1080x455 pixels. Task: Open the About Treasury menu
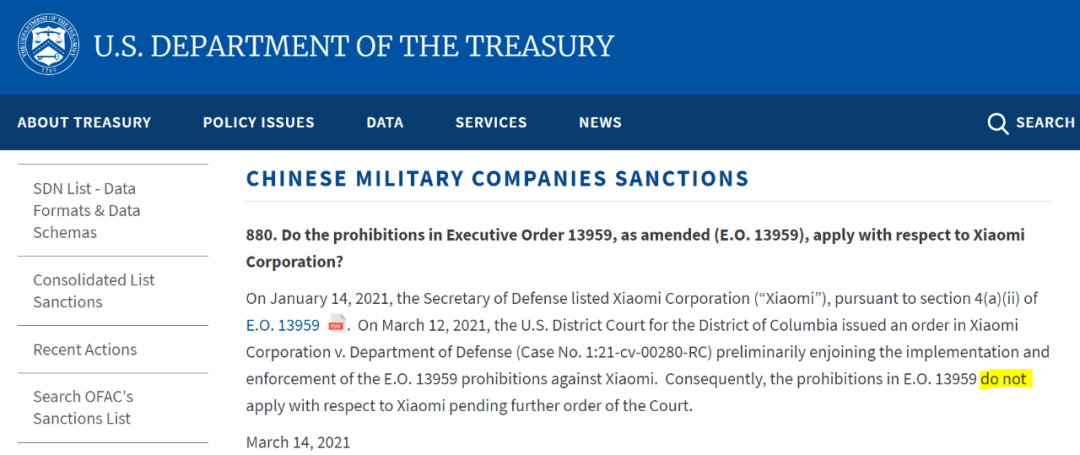point(84,123)
